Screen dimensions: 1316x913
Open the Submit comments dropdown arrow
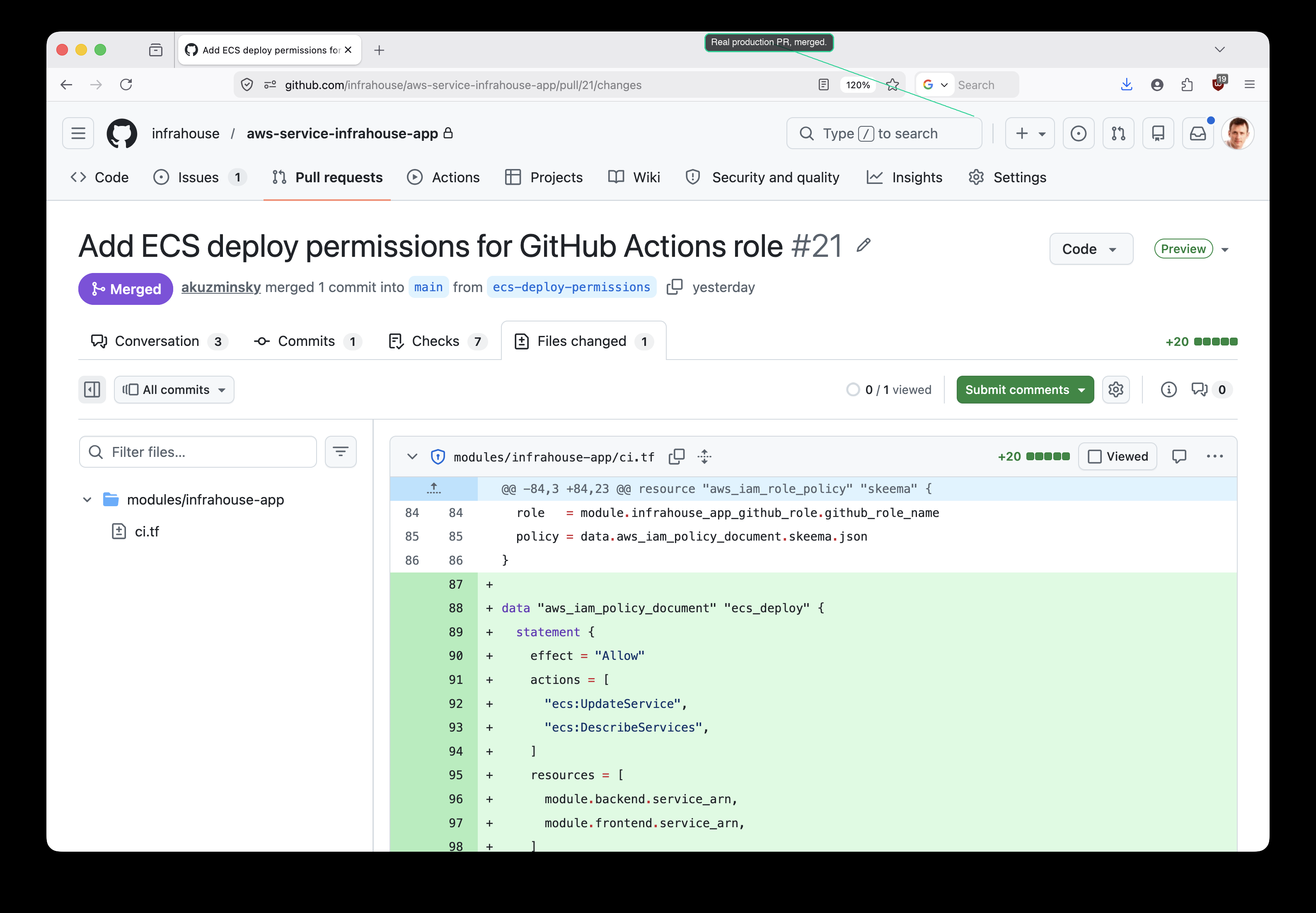(1081, 389)
